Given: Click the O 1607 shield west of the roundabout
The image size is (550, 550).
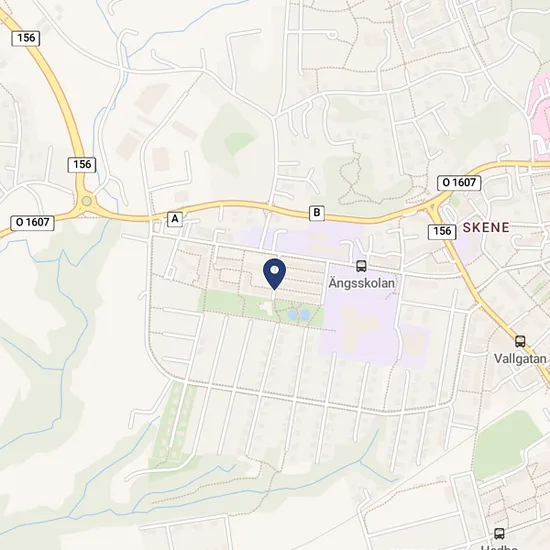Looking at the screenshot, I should point(33,223).
